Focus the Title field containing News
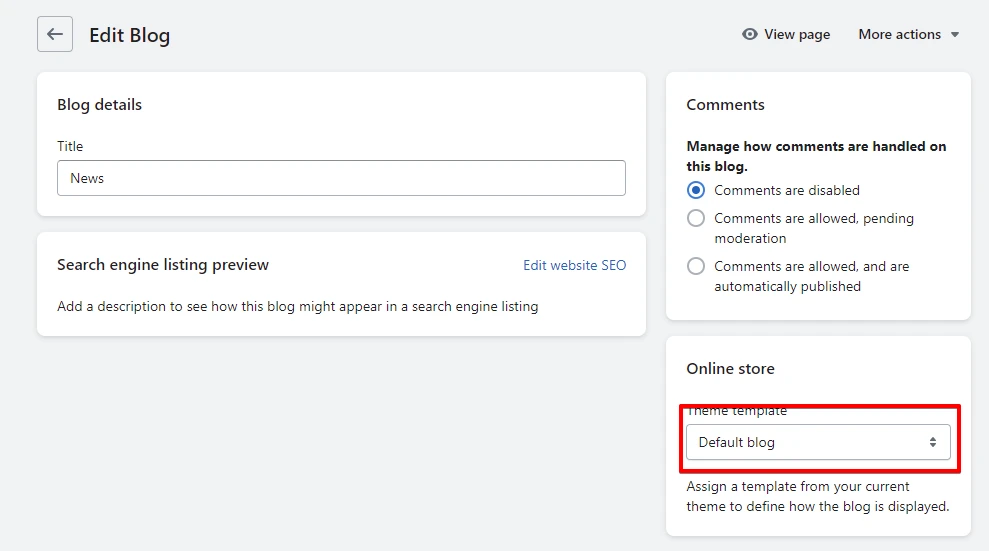 [x=341, y=178]
